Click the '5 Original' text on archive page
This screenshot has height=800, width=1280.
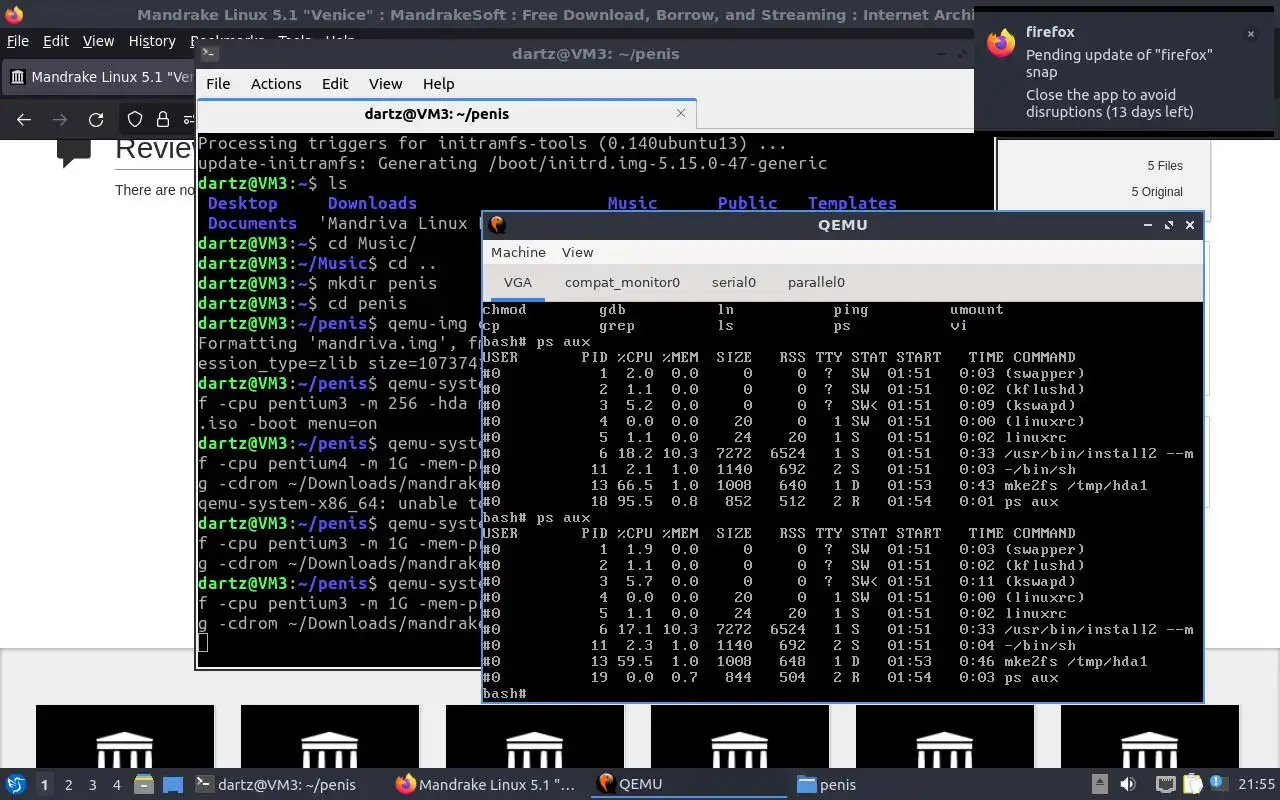tap(1157, 192)
